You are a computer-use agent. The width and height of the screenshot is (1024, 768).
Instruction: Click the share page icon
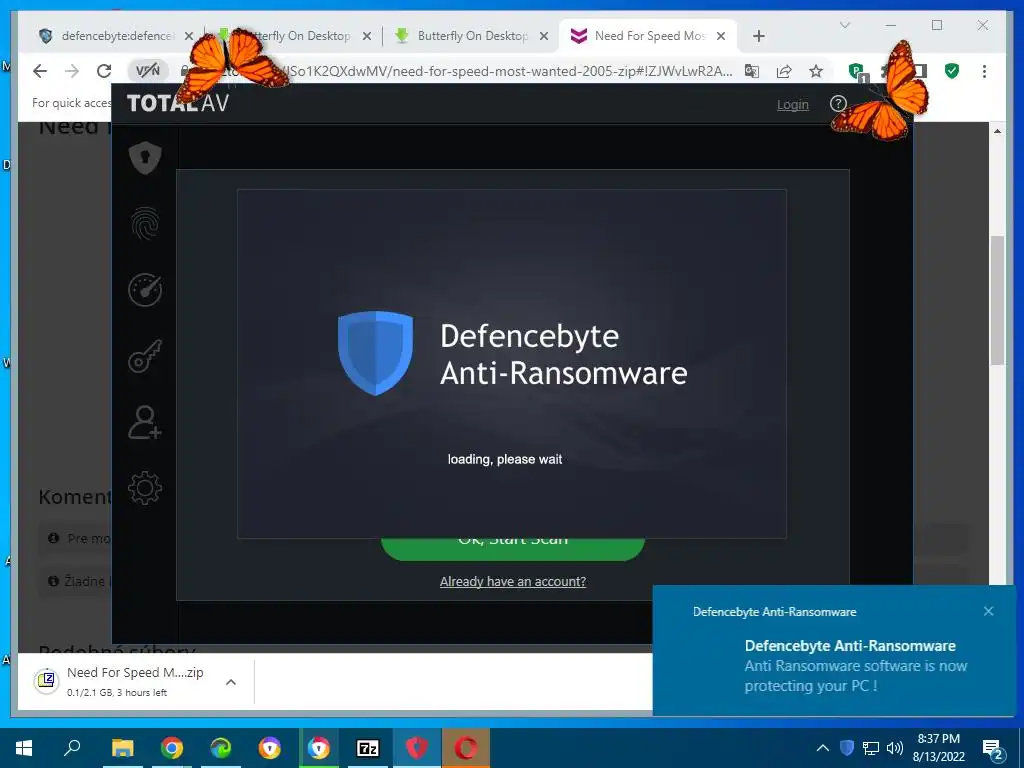pos(784,71)
